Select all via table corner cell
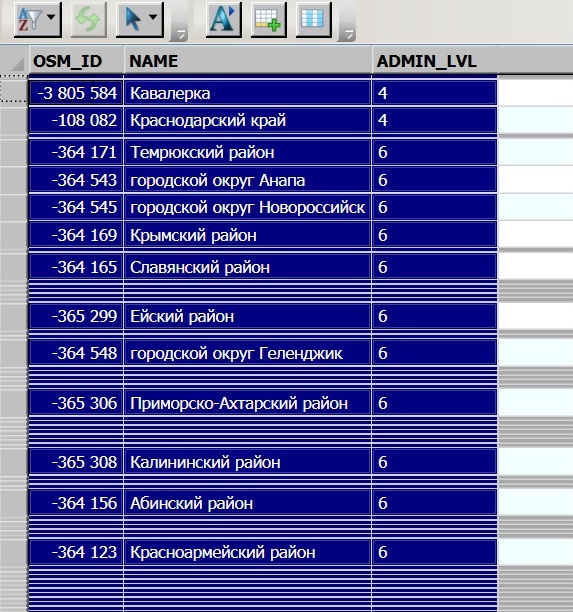The width and height of the screenshot is (573, 612). coord(14,61)
